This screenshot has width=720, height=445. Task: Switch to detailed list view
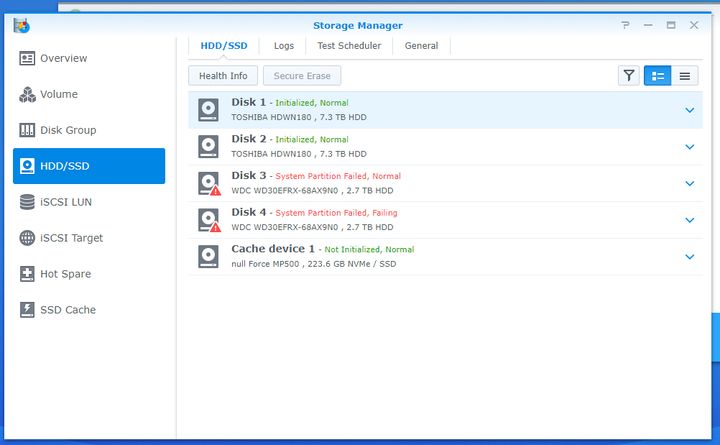coord(657,75)
